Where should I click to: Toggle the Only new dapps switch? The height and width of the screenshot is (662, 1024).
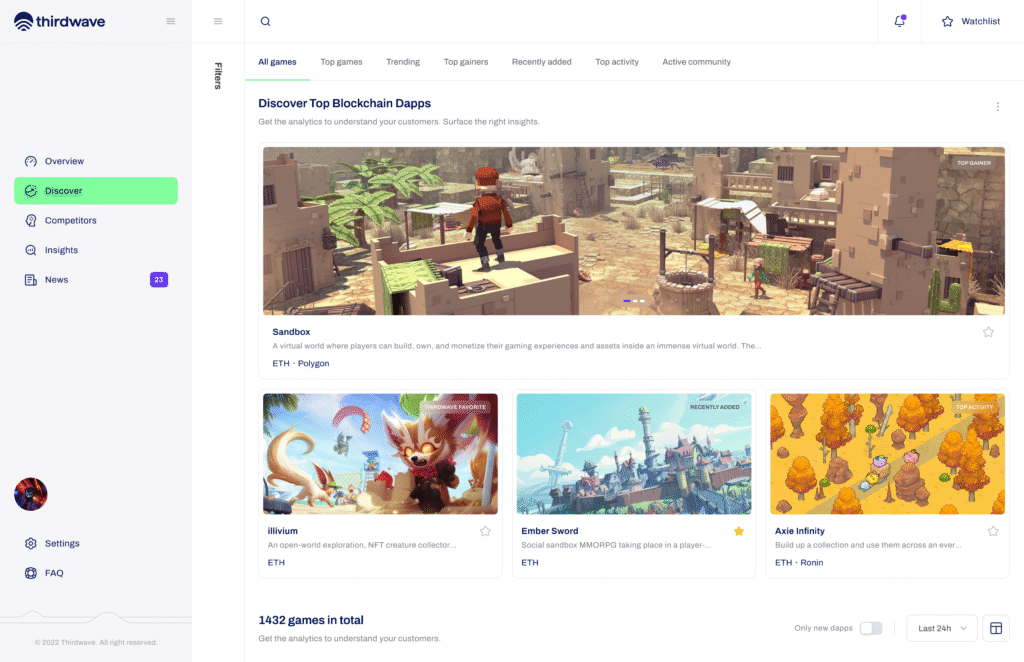[x=871, y=628]
